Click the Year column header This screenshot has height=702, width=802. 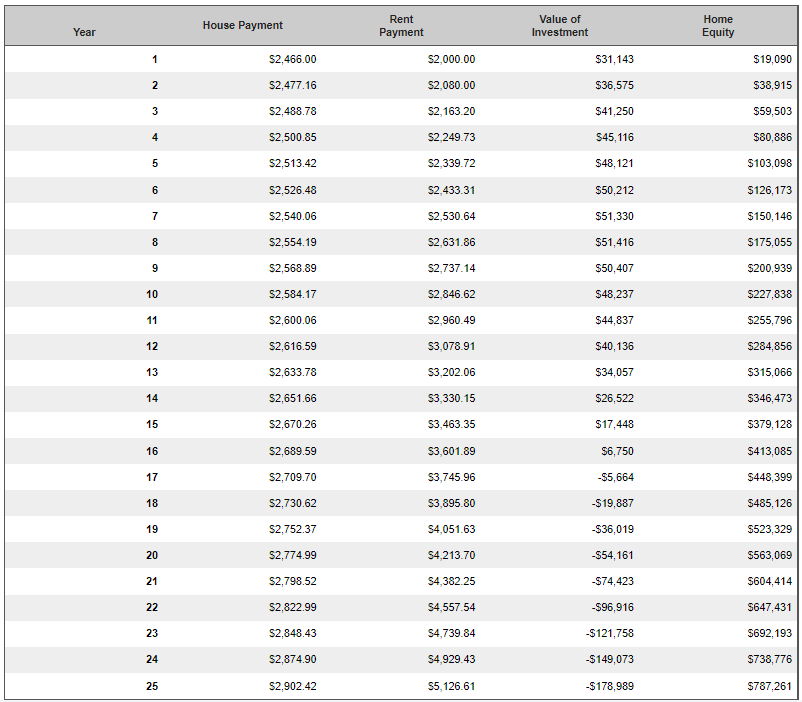(x=84, y=32)
